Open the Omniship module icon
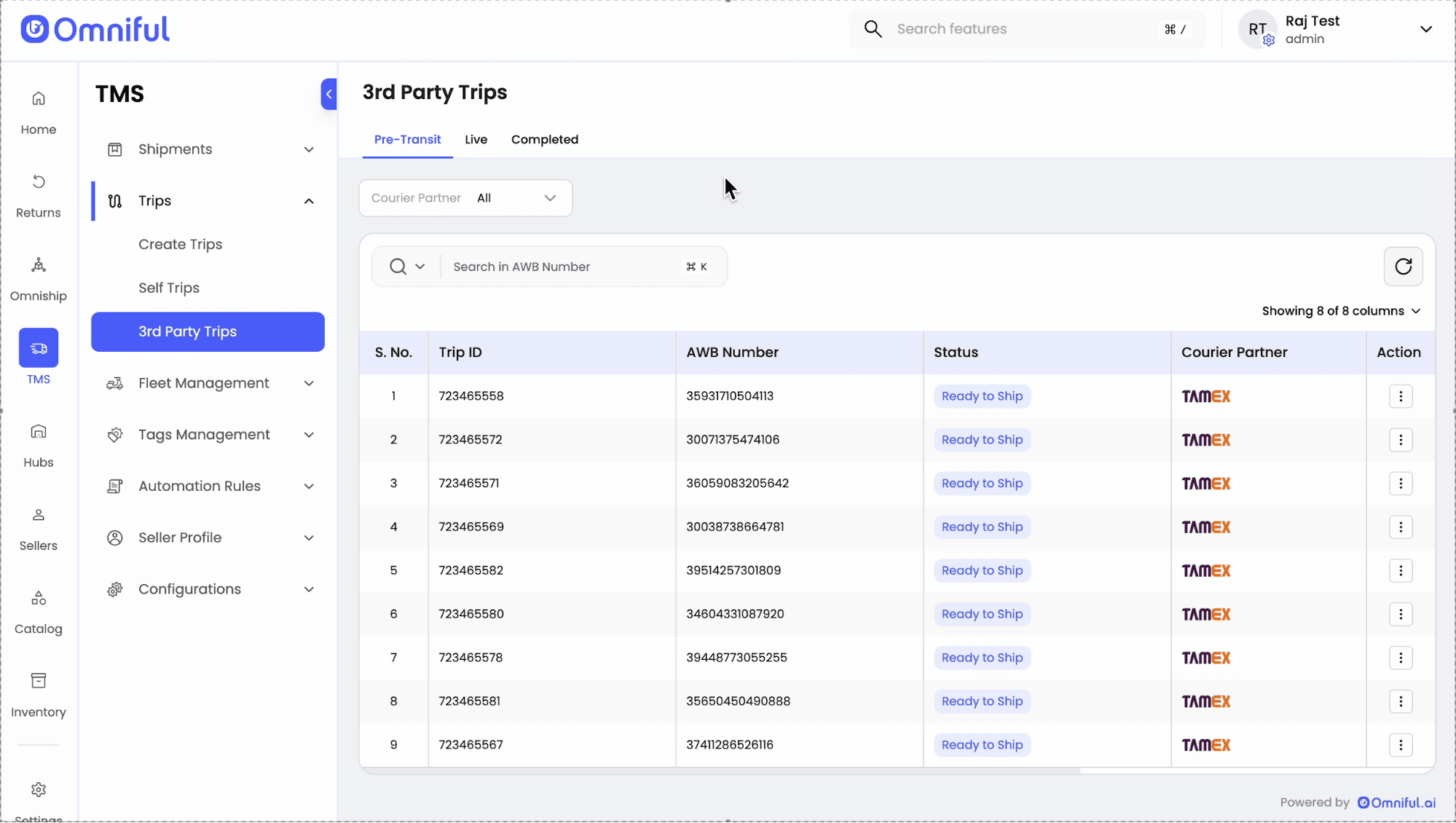Screen dimensions: 1456x823 click(x=39, y=266)
